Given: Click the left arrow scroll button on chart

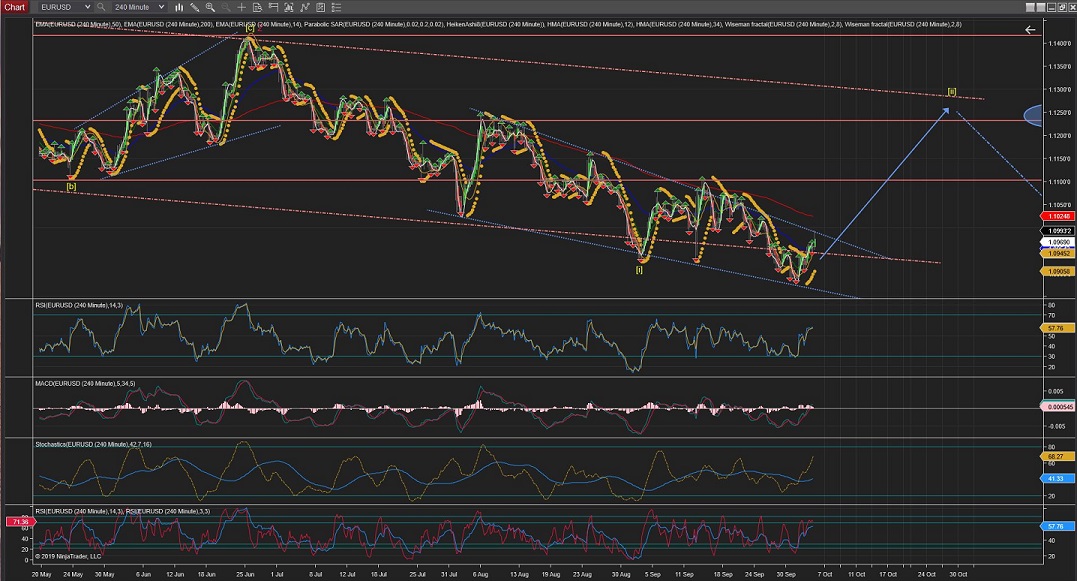Looking at the screenshot, I should tap(1030, 30).
